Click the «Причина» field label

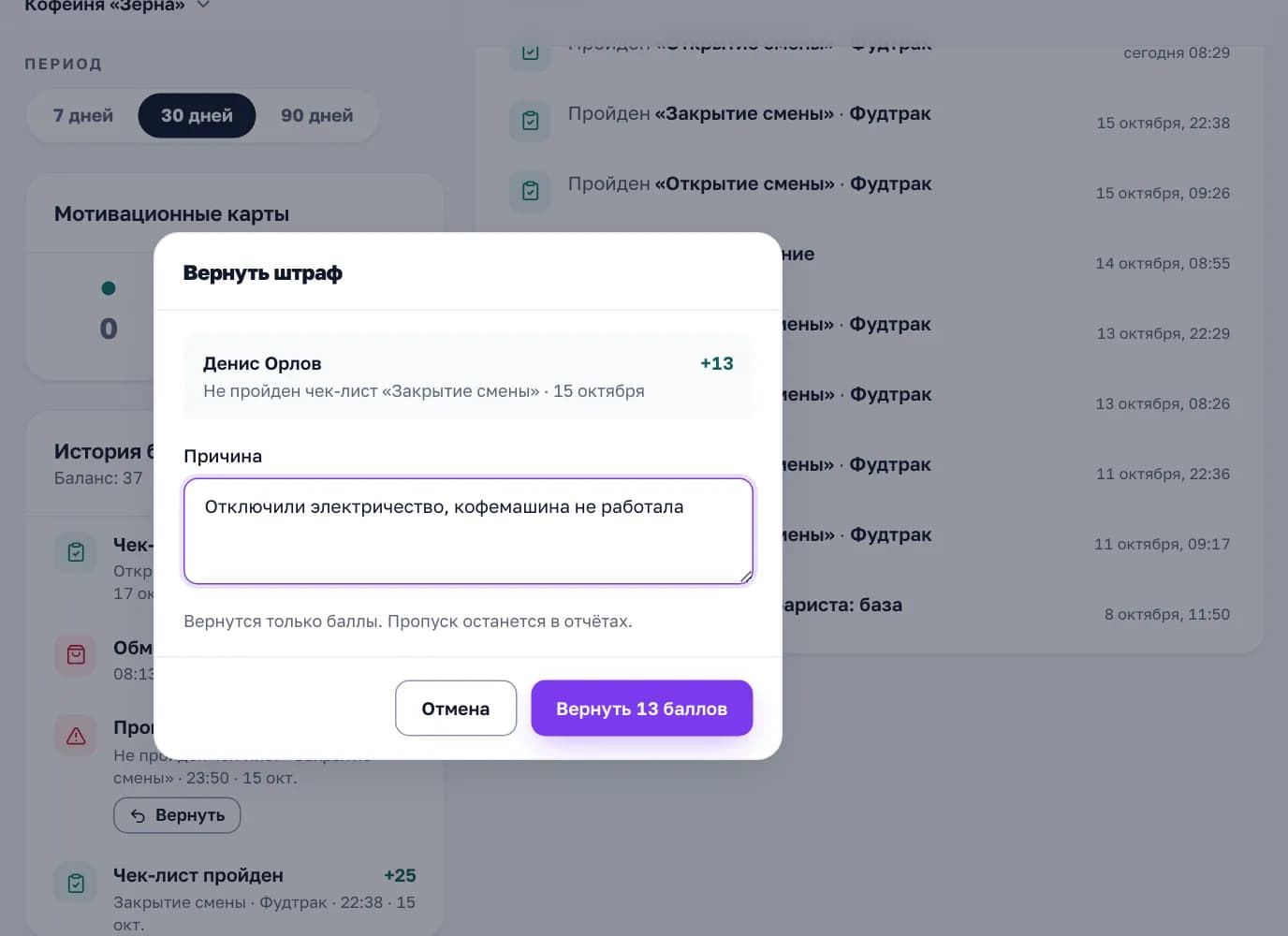pyautogui.click(x=223, y=457)
